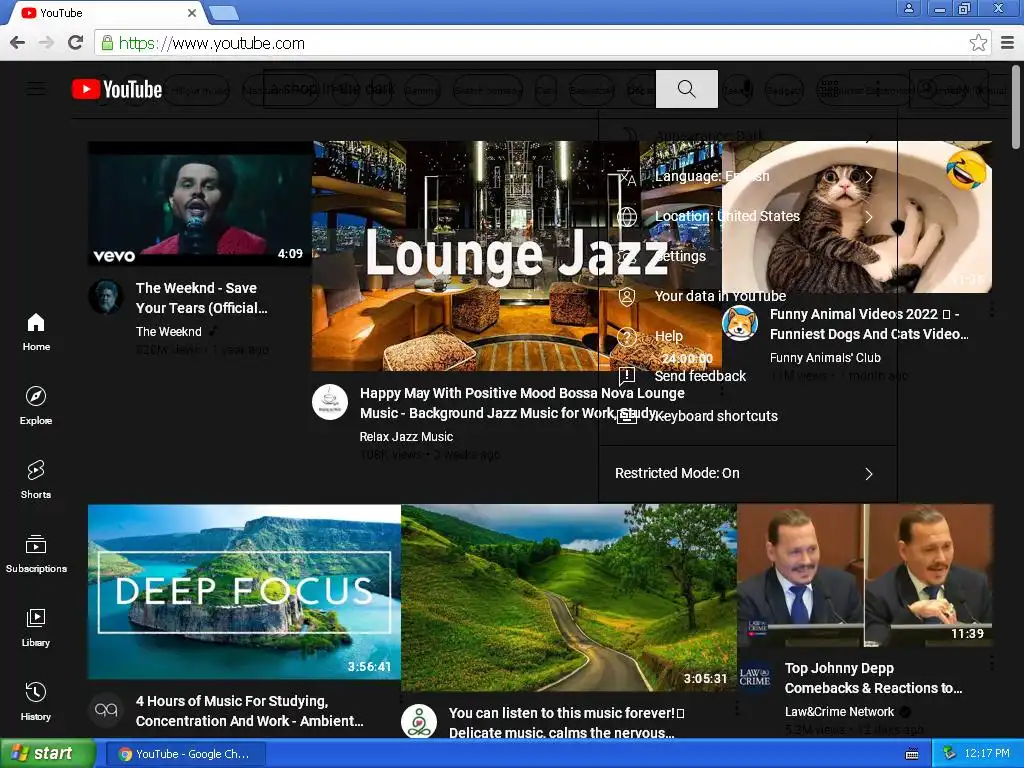1024x768 pixels.
Task: Click the Relax Jazz Music channel avatar
Action: [x=330, y=402]
